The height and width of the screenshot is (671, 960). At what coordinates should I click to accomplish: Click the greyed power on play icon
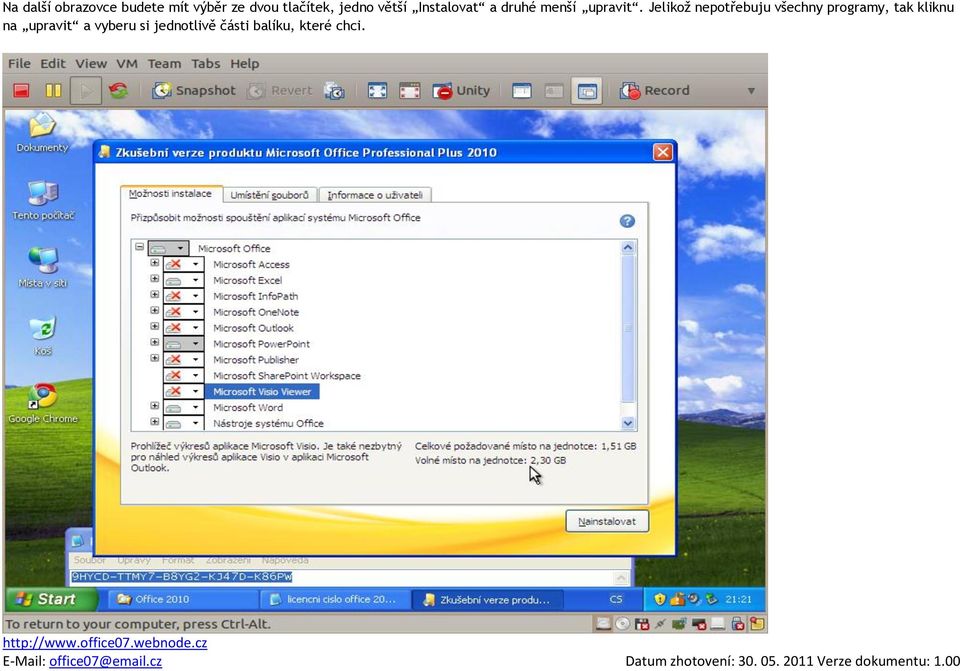pos(86,91)
